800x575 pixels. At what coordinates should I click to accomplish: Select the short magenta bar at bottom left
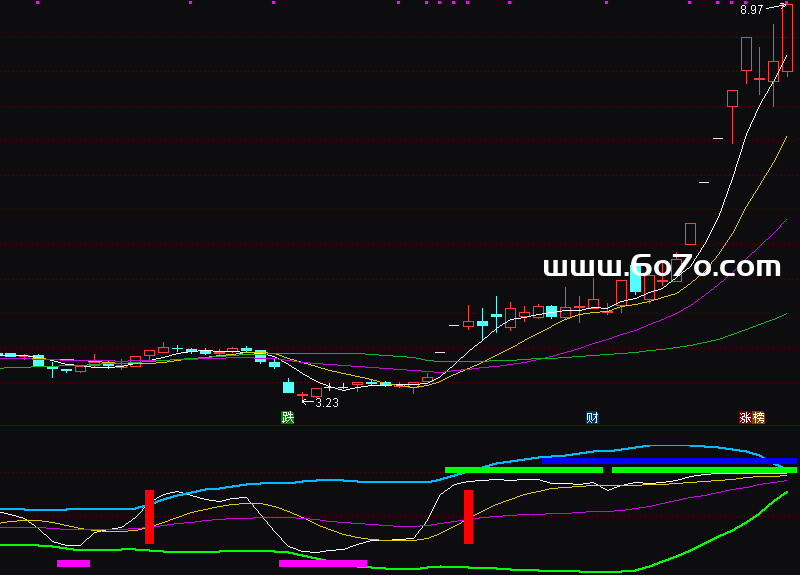(x=73, y=563)
